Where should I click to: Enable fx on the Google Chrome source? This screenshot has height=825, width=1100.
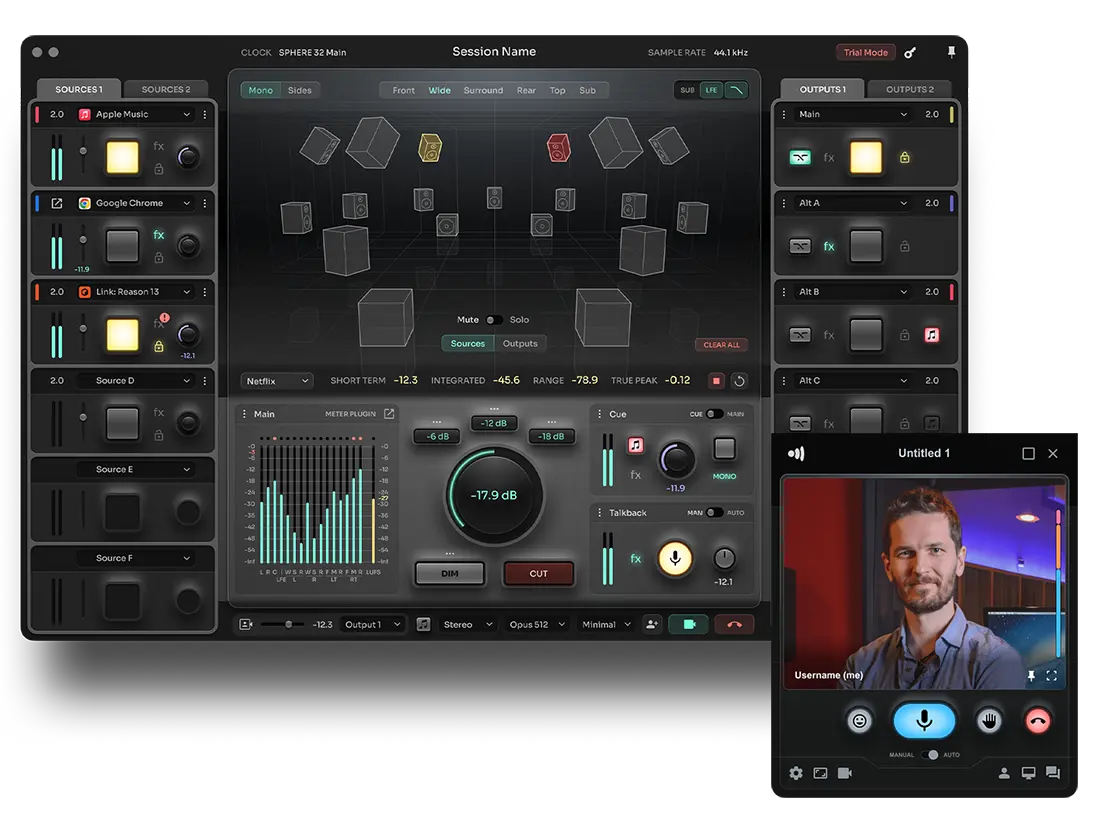click(x=159, y=236)
